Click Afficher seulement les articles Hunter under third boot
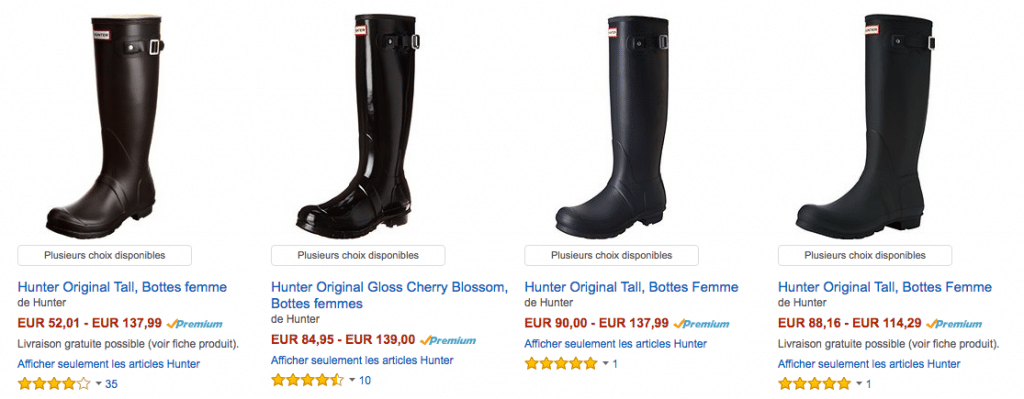The image size is (1024, 399). (615, 343)
